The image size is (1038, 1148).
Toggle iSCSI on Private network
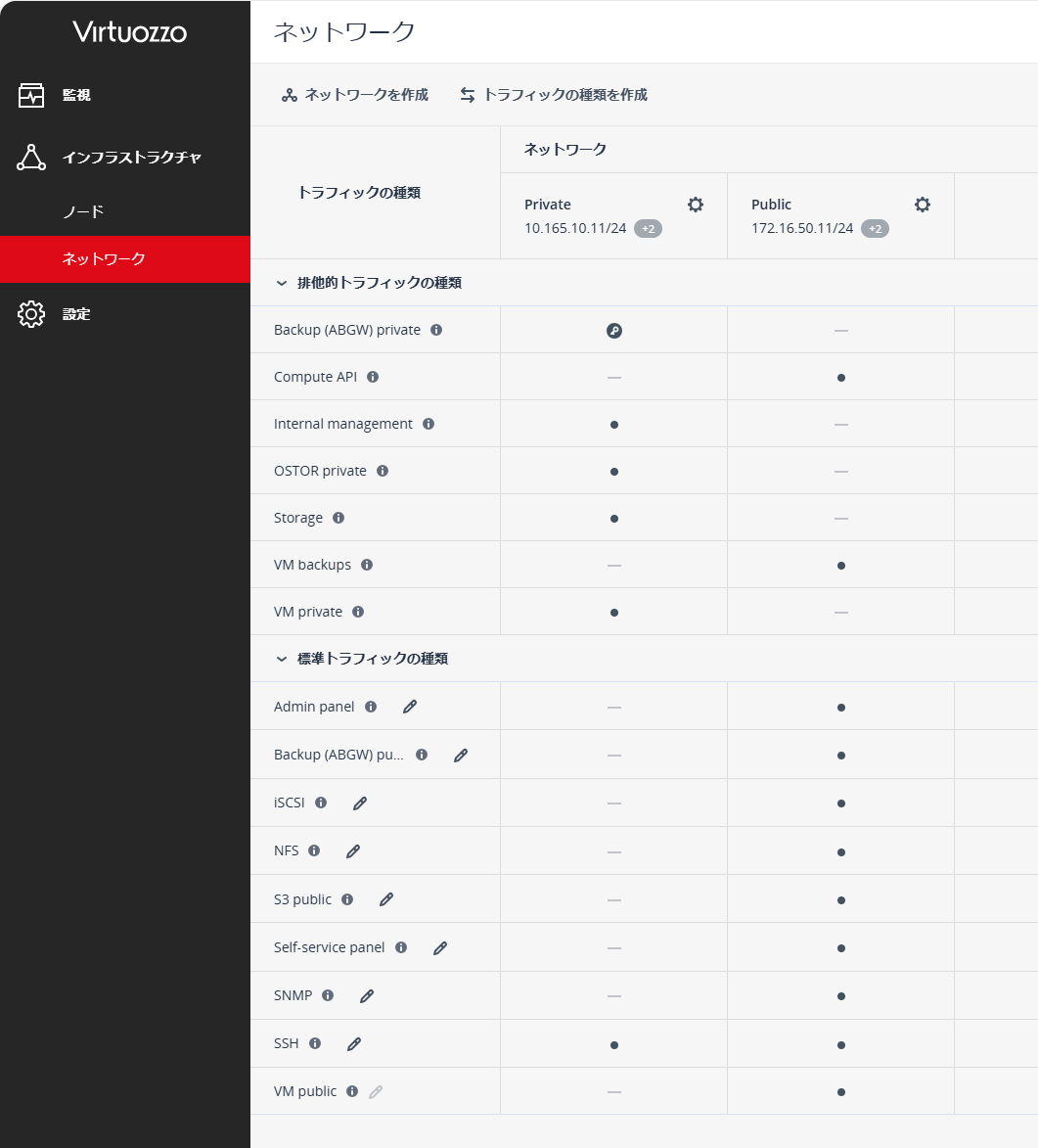pos(614,804)
